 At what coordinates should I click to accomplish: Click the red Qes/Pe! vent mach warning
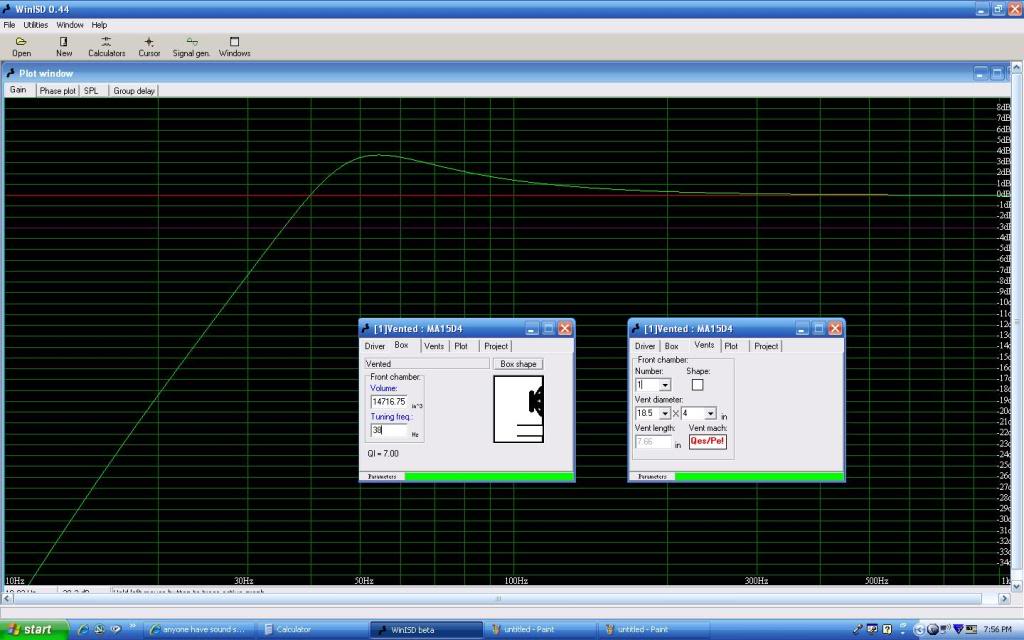point(707,441)
